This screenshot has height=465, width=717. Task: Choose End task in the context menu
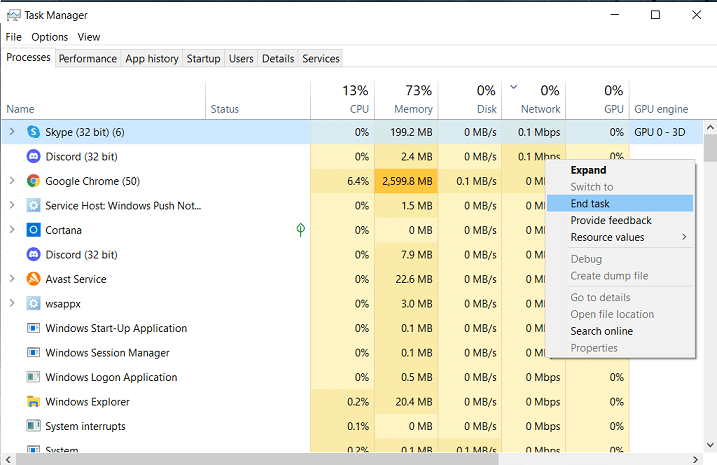tap(620, 203)
